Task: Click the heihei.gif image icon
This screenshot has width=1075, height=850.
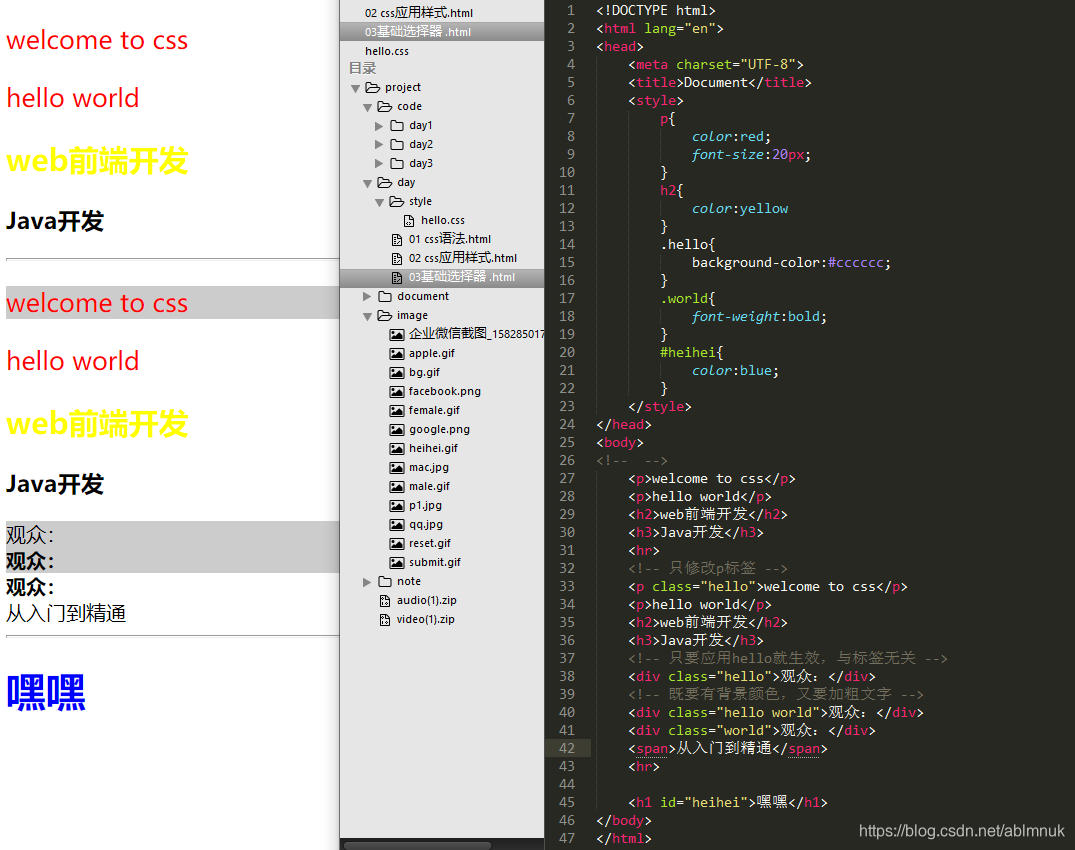Action: (x=397, y=448)
